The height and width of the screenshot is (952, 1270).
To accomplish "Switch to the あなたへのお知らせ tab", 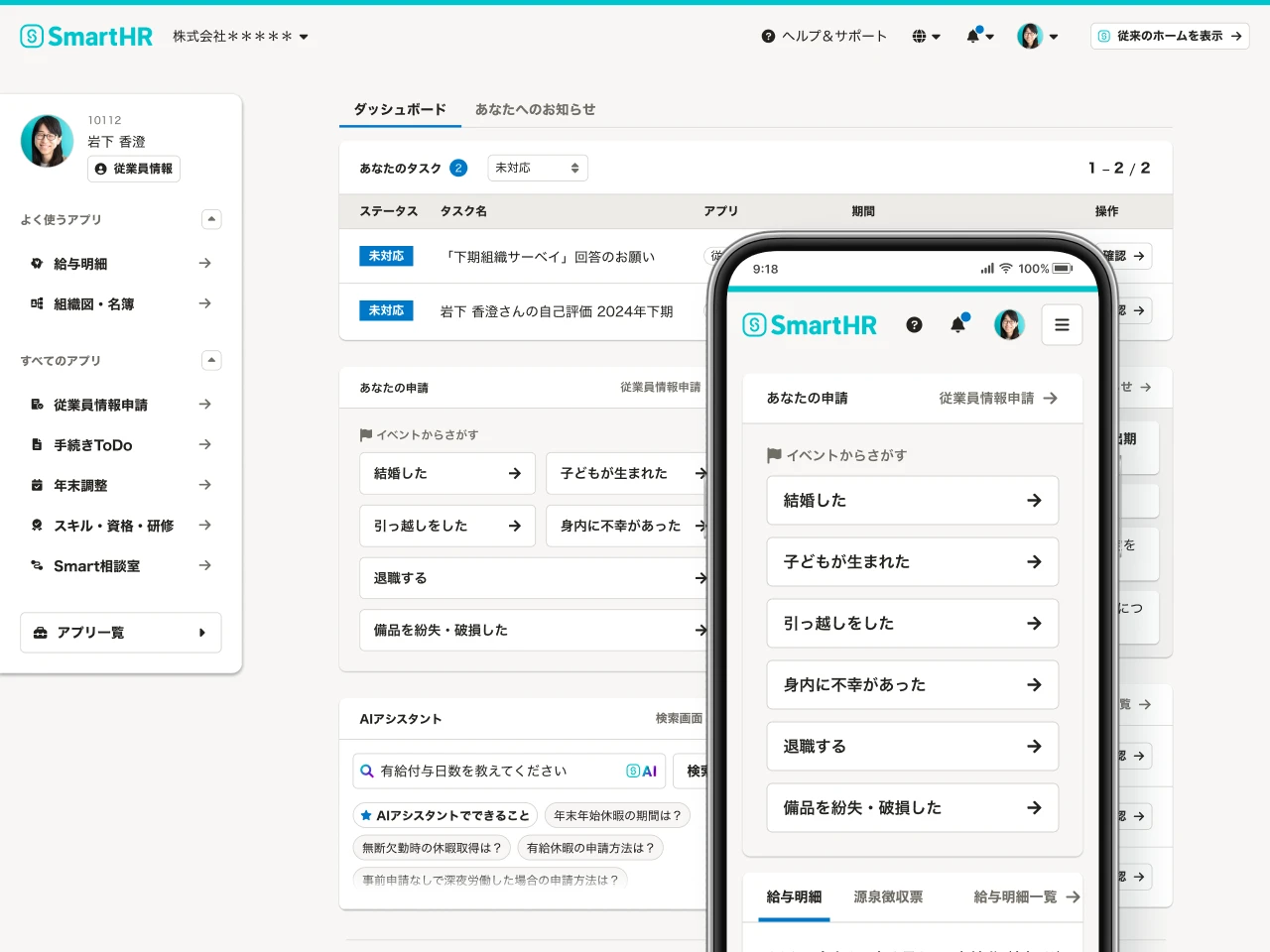I will click(x=535, y=110).
